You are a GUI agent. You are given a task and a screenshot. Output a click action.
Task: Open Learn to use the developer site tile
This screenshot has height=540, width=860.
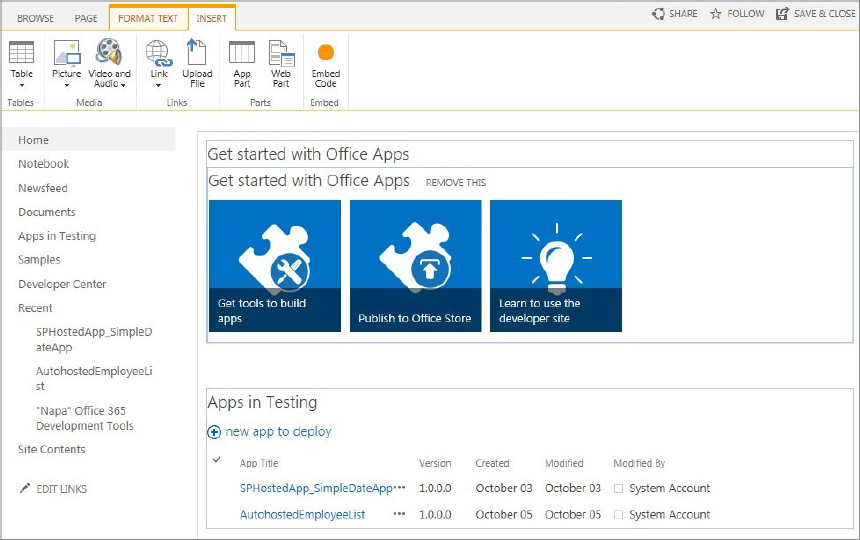tap(556, 266)
